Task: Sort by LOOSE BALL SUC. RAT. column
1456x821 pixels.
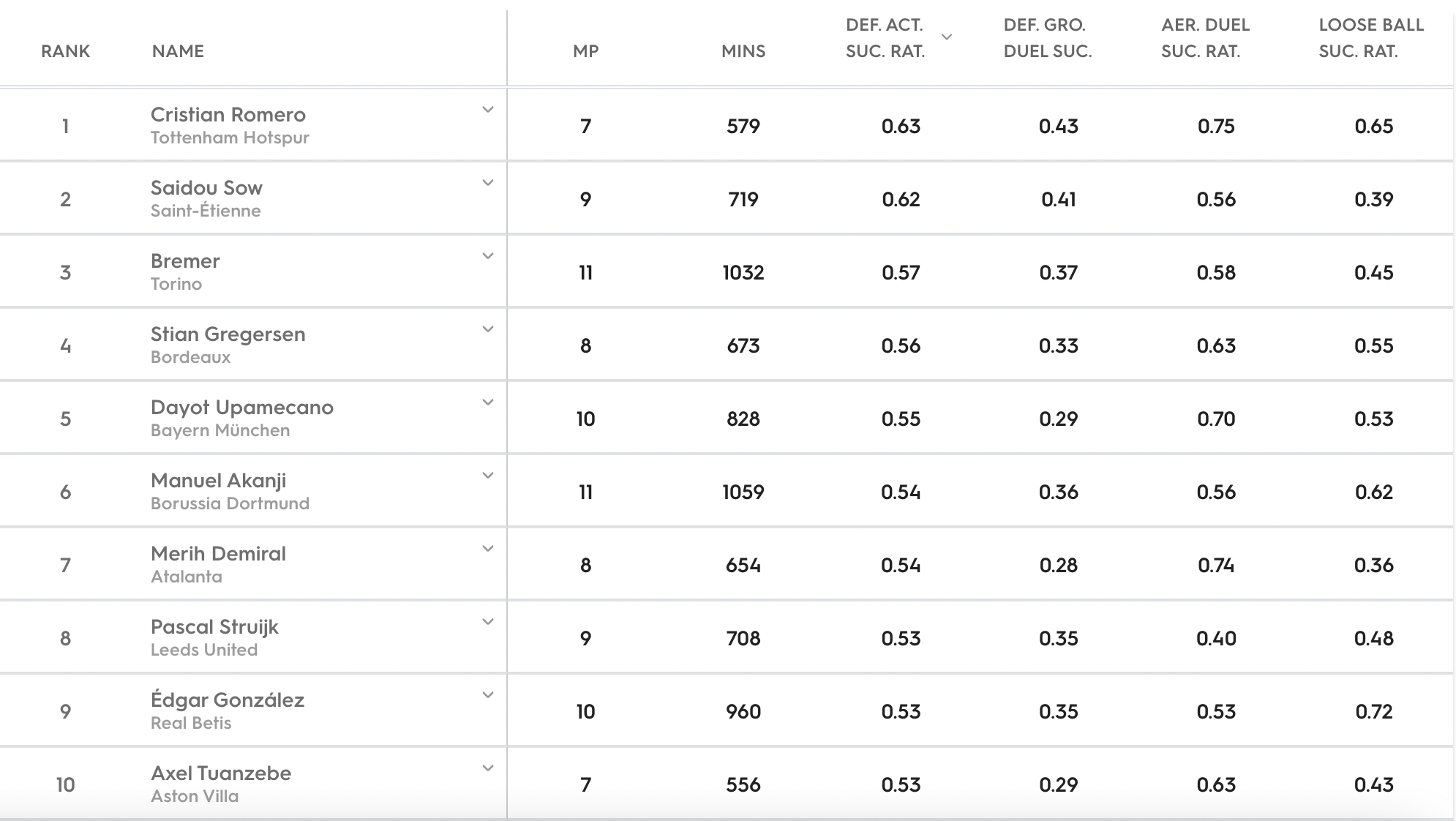Action: click(1371, 38)
